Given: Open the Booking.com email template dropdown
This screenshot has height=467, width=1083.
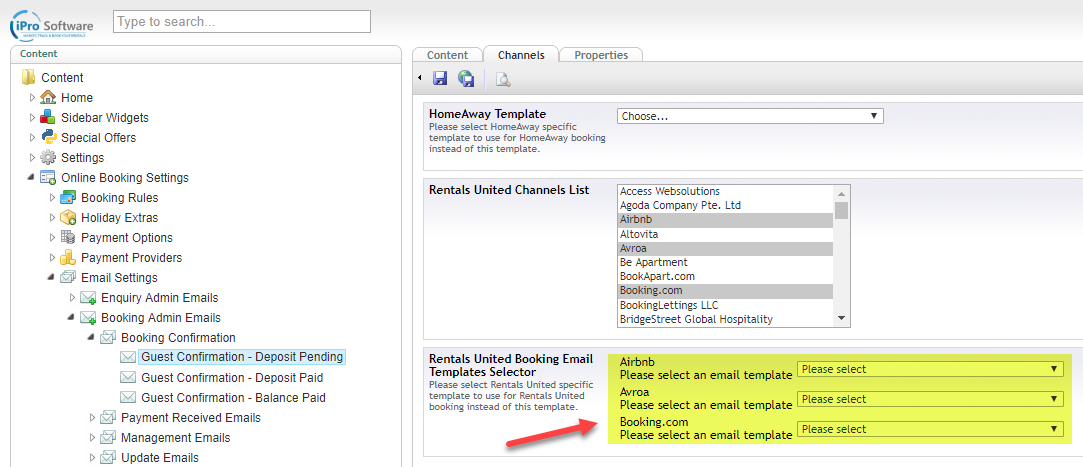Looking at the screenshot, I should point(930,429).
